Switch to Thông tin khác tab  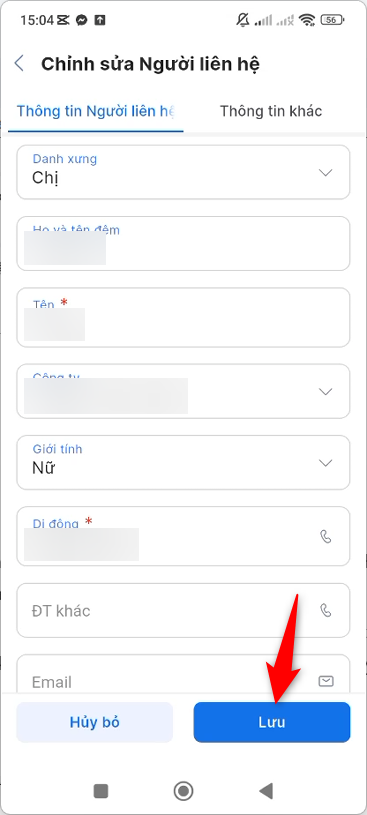271,111
